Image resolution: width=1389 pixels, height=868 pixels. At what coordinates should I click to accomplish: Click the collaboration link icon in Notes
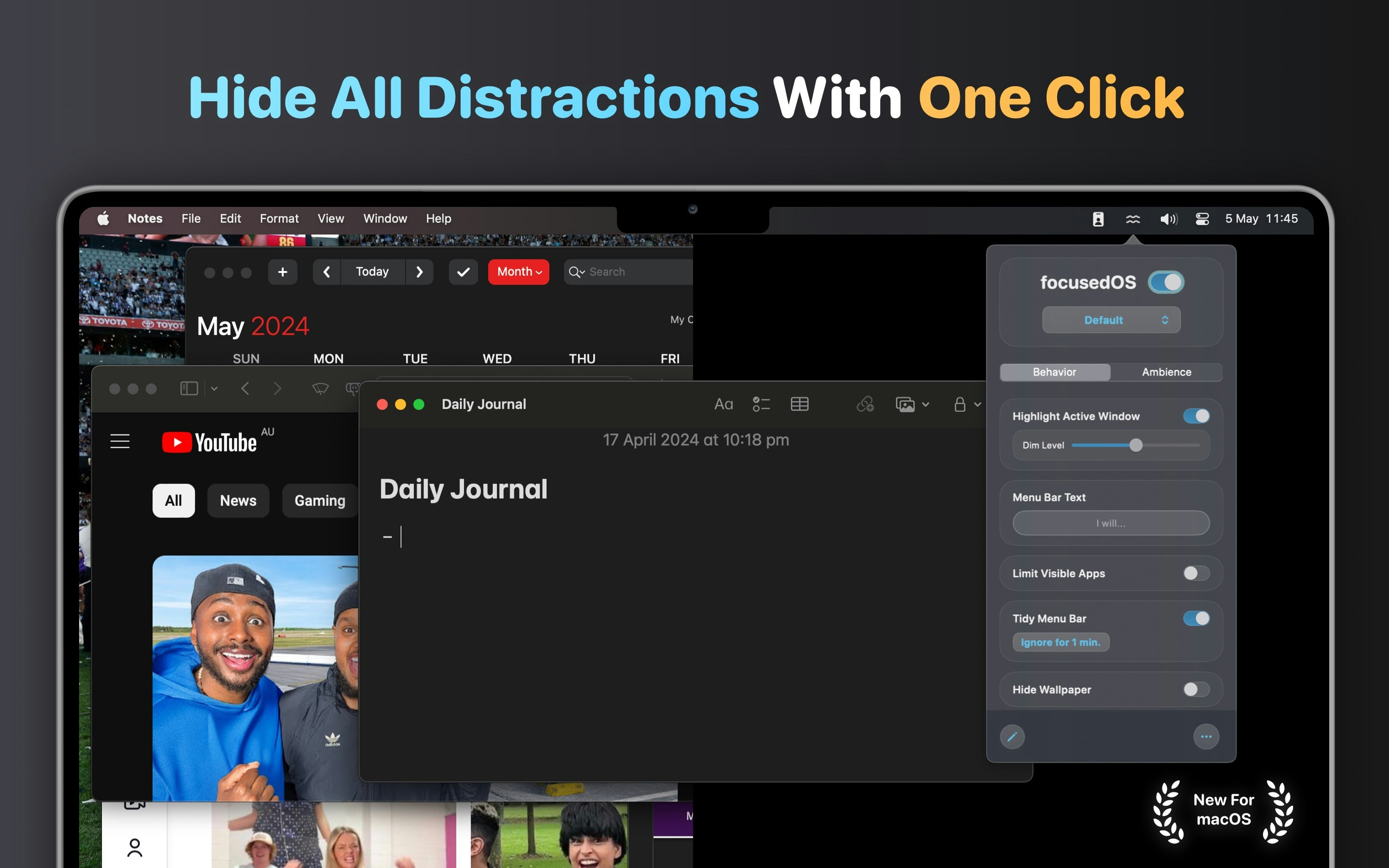[865, 405]
